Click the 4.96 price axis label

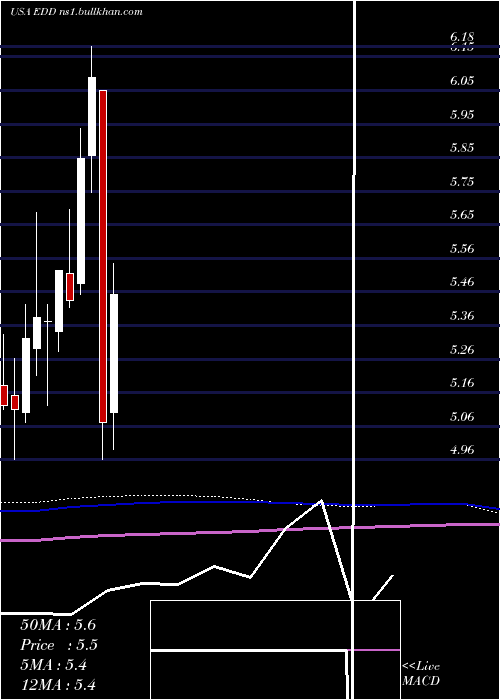pos(462,450)
